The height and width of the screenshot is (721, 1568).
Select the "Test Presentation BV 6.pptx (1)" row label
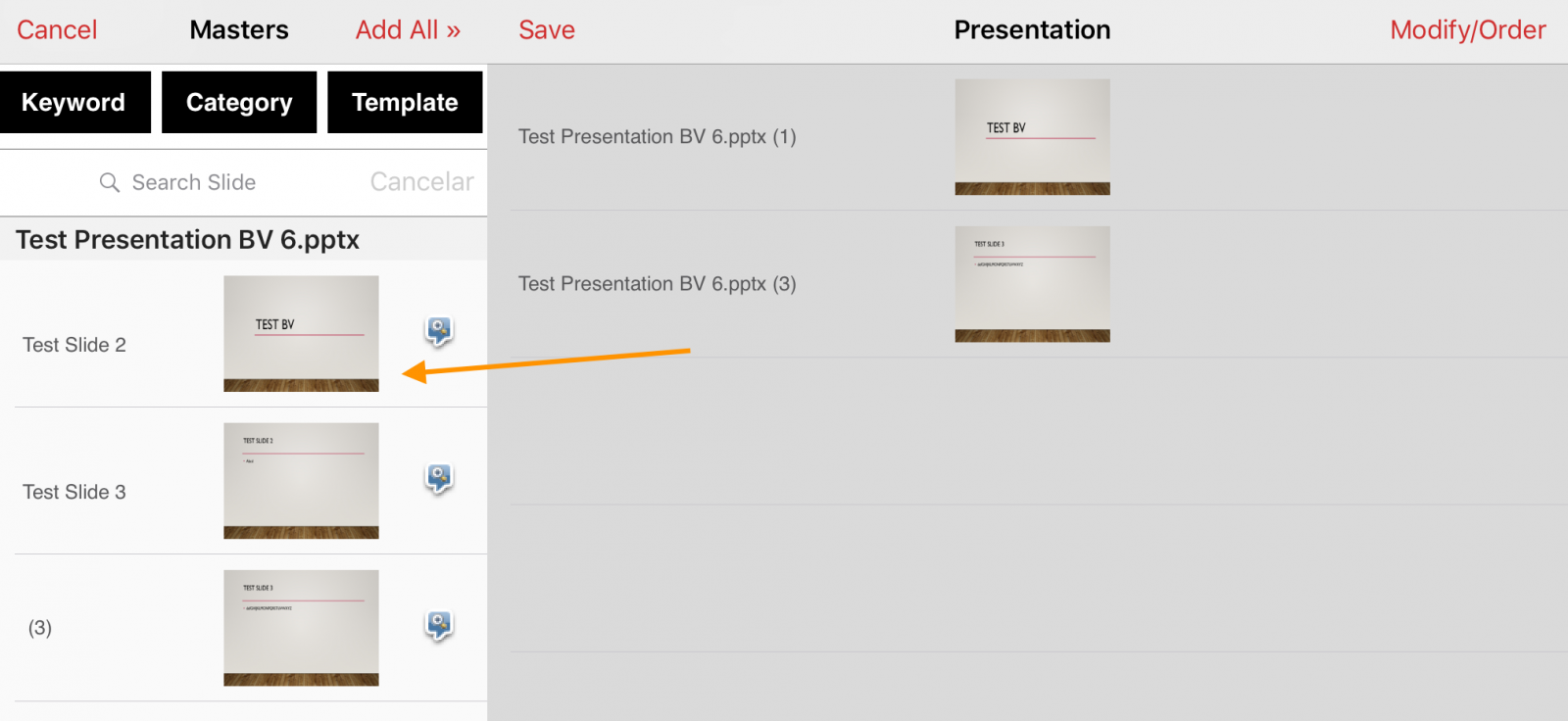[x=657, y=137]
